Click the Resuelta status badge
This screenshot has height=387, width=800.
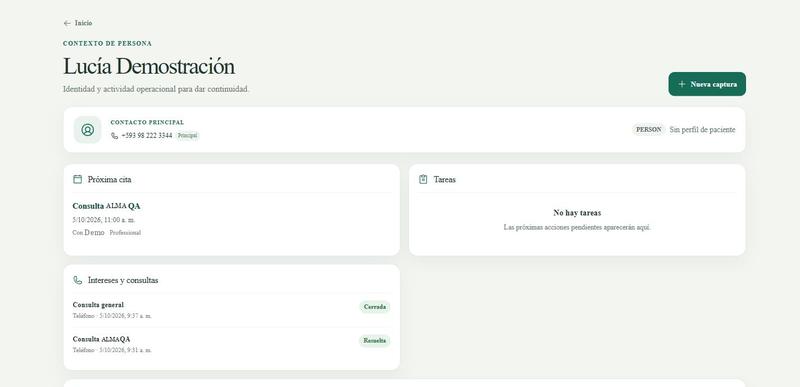click(374, 341)
